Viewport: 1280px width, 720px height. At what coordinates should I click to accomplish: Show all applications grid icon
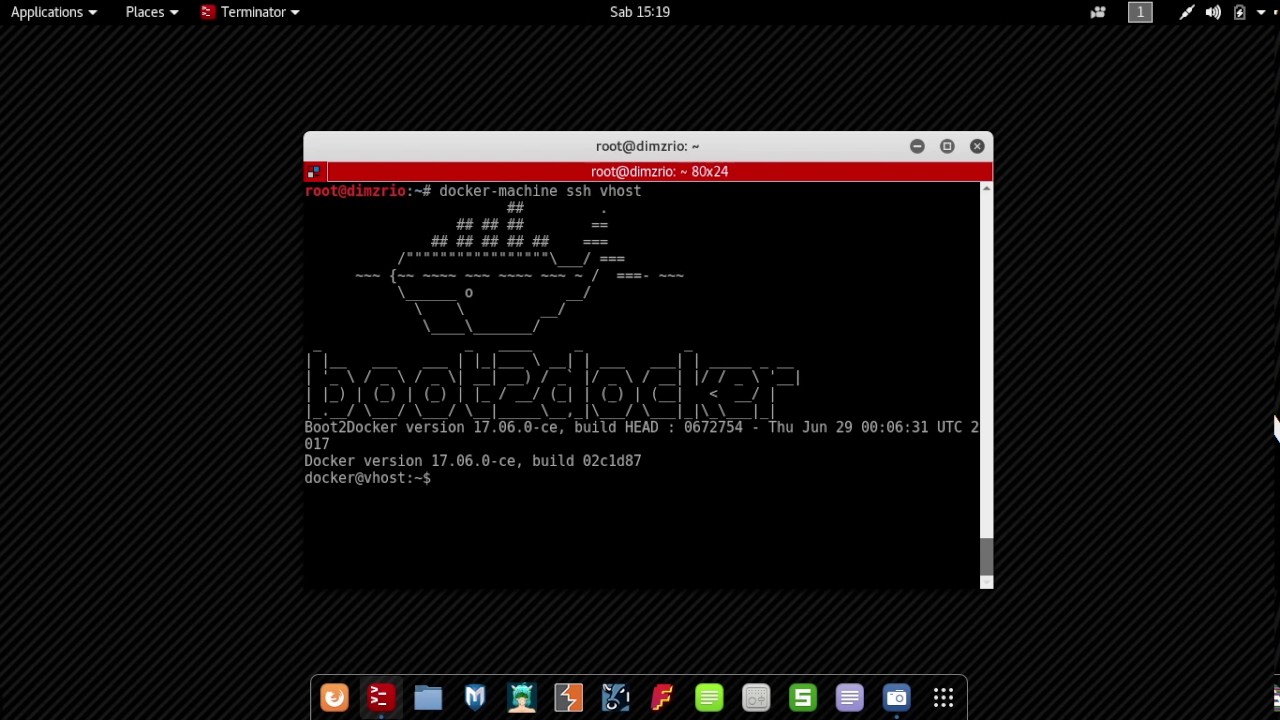[943, 697]
